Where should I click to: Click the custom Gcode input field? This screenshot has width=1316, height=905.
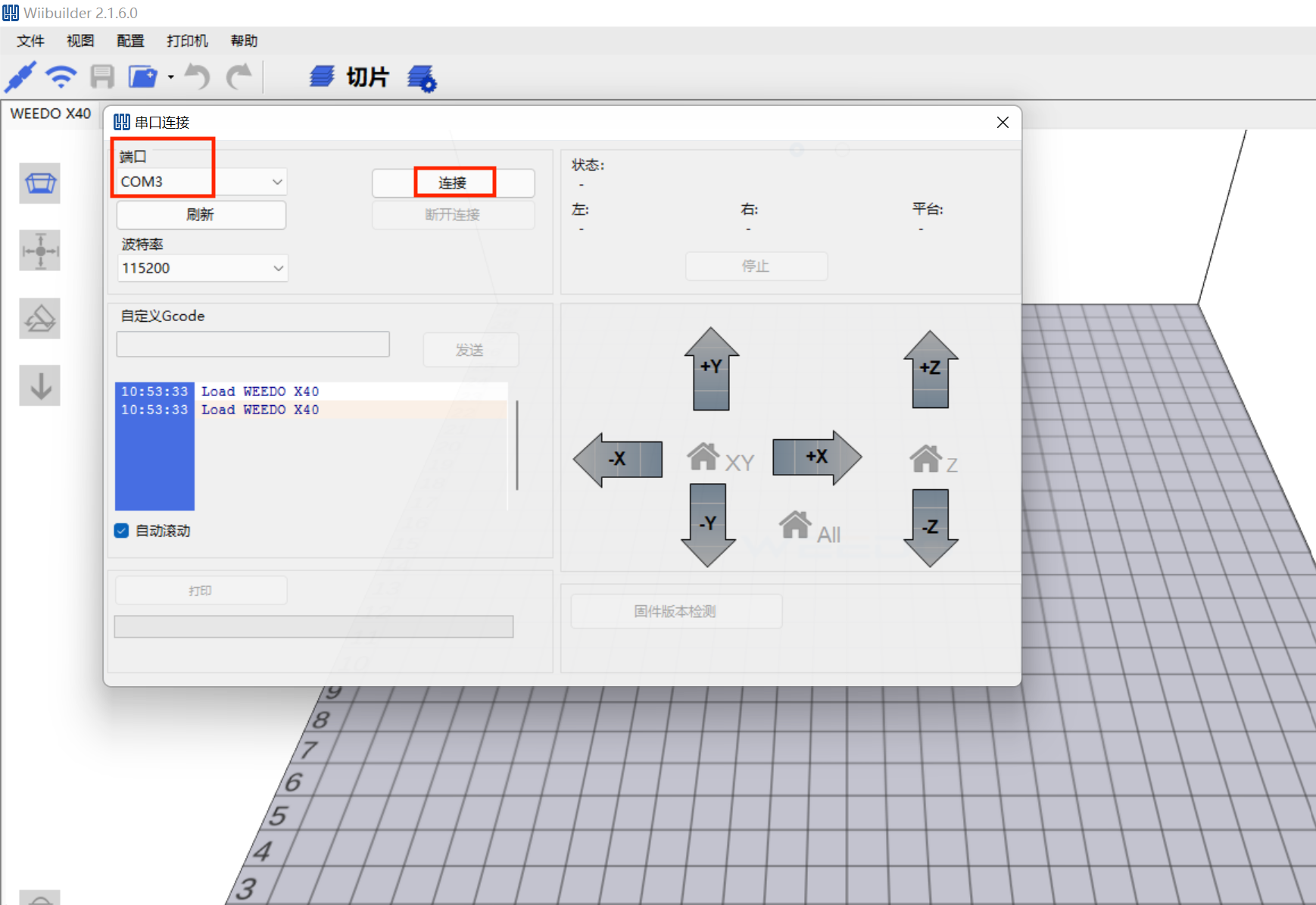pyautogui.click(x=253, y=345)
